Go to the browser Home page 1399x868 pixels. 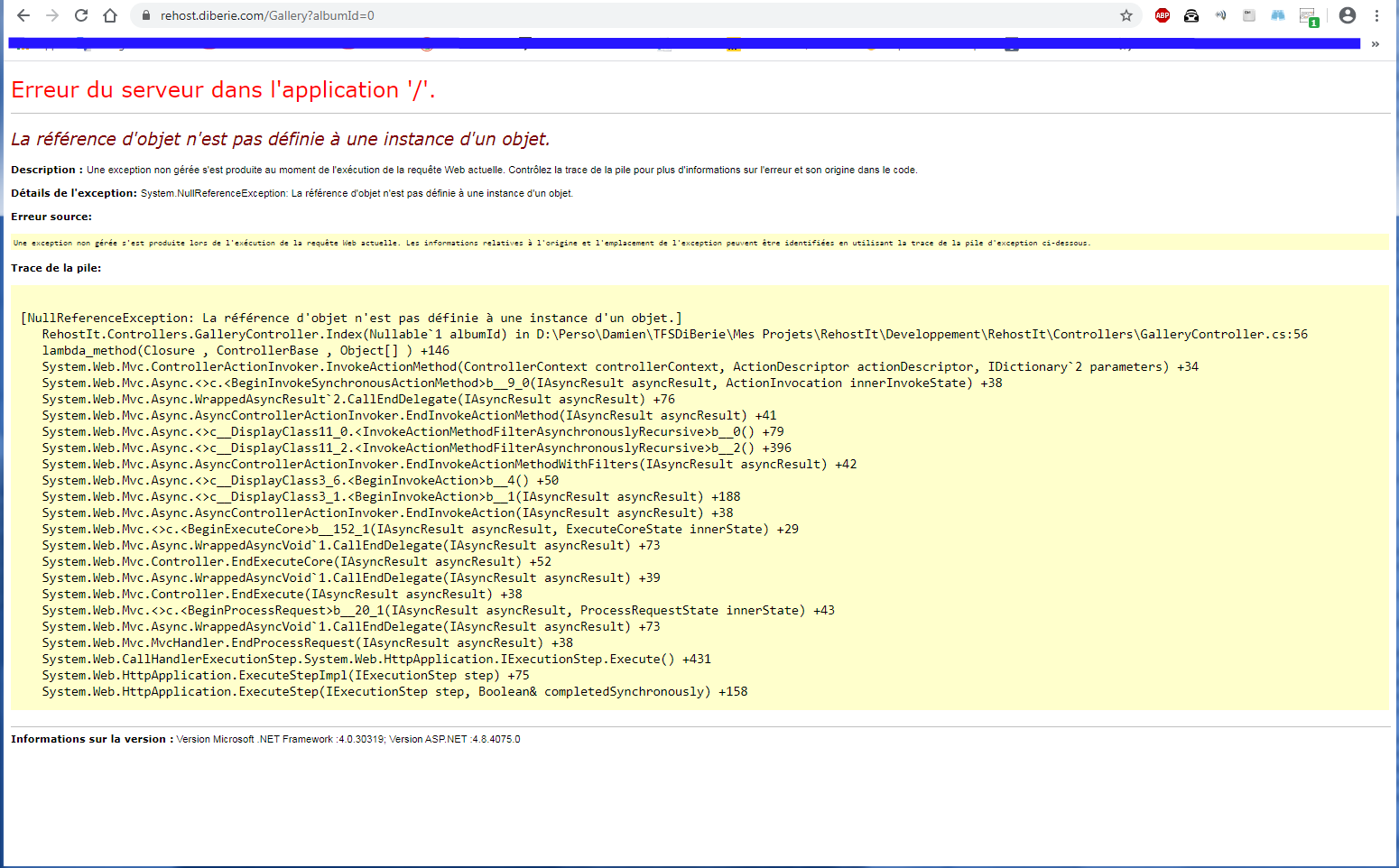pyautogui.click(x=110, y=15)
